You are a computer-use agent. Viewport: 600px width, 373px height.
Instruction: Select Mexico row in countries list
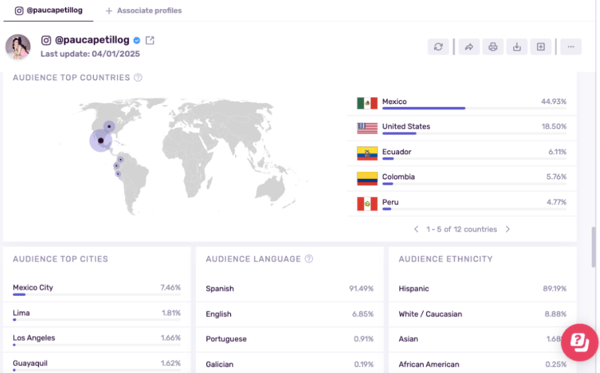pos(462,103)
